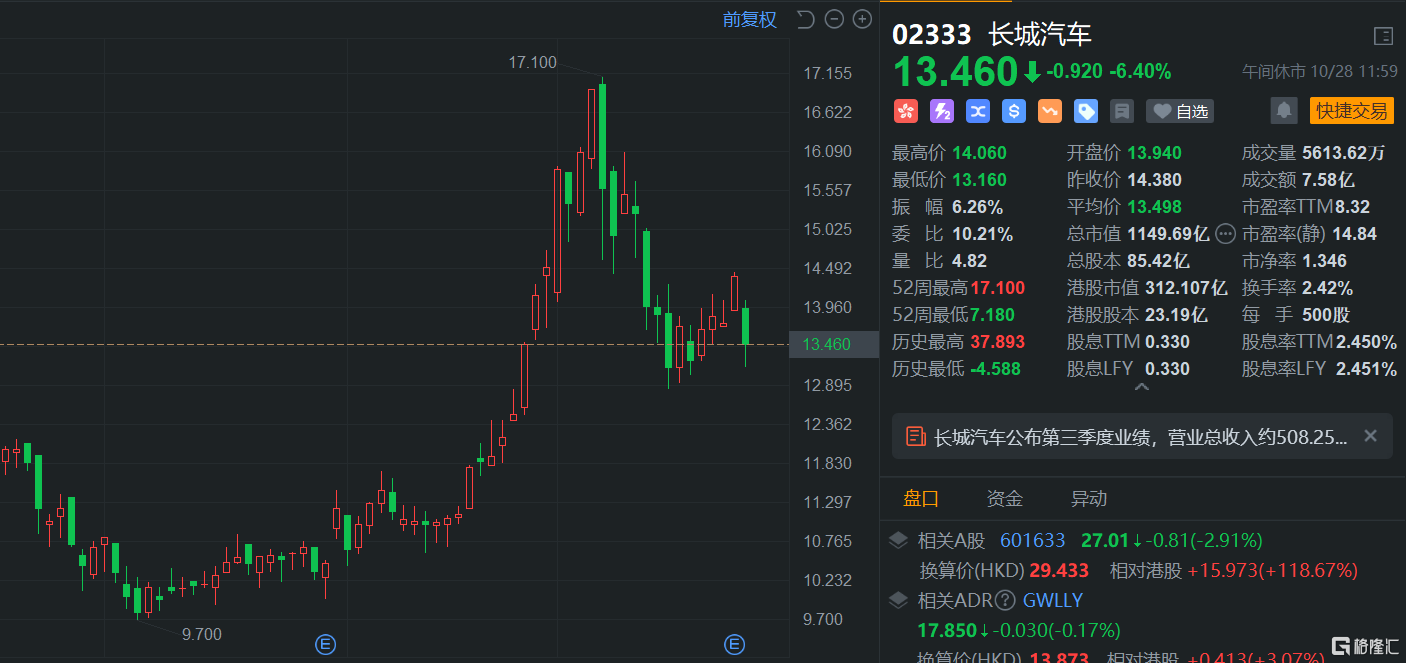Click the 股息率TTM 2.450% value
This screenshot has width=1406, height=663.
pyautogui.click(x=1366, y=342)
